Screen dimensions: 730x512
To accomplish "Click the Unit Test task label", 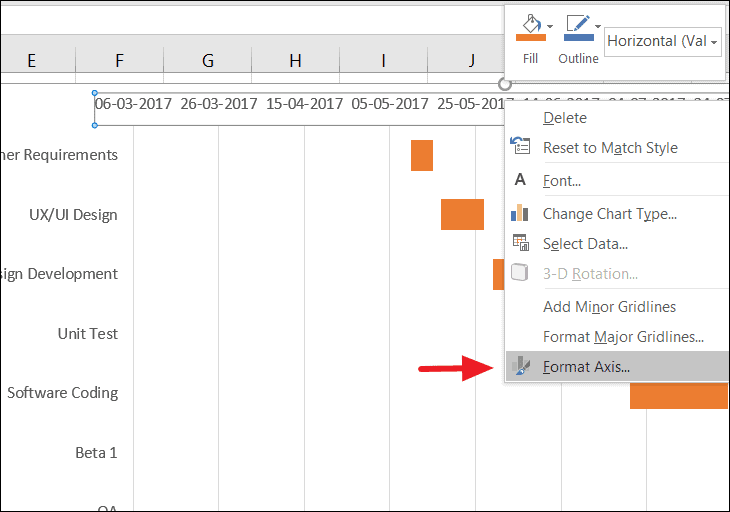I will (x=88, y=334).
